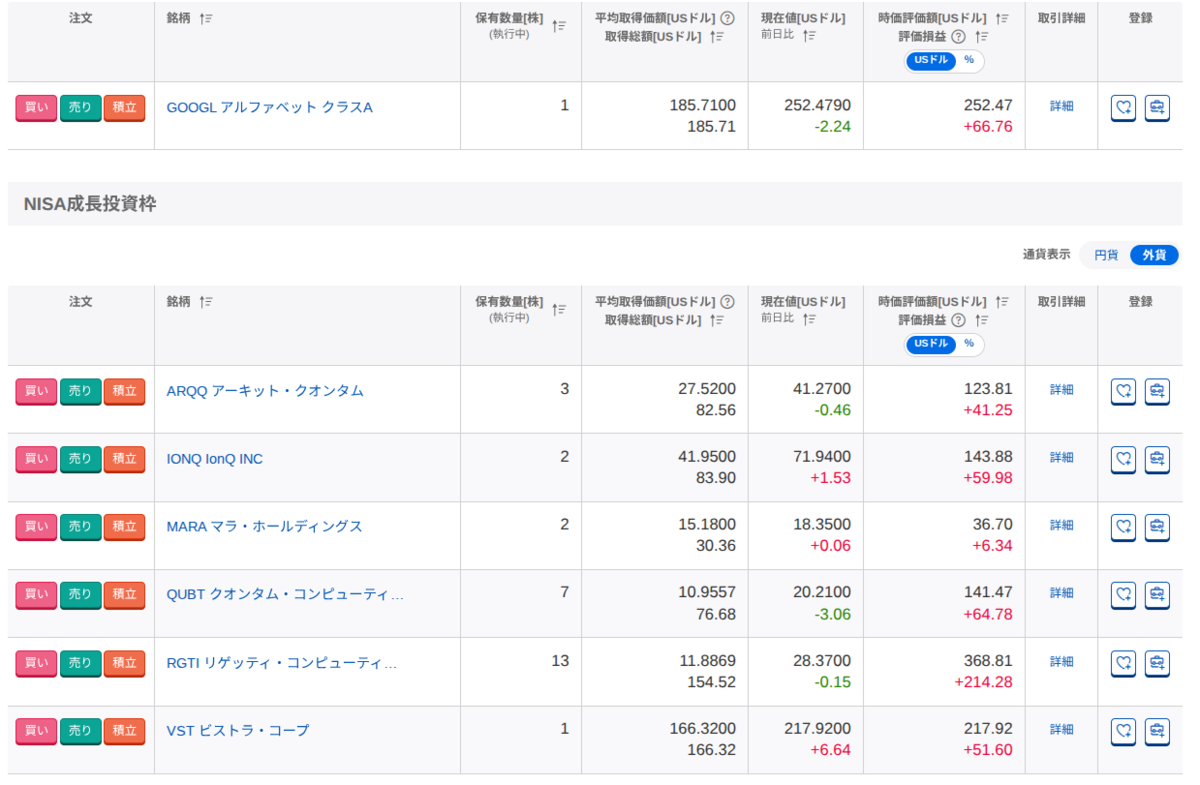Open 平均取得価額 help icon in GOOGL table
1200x785 pixels.
[x=727, y=18]
